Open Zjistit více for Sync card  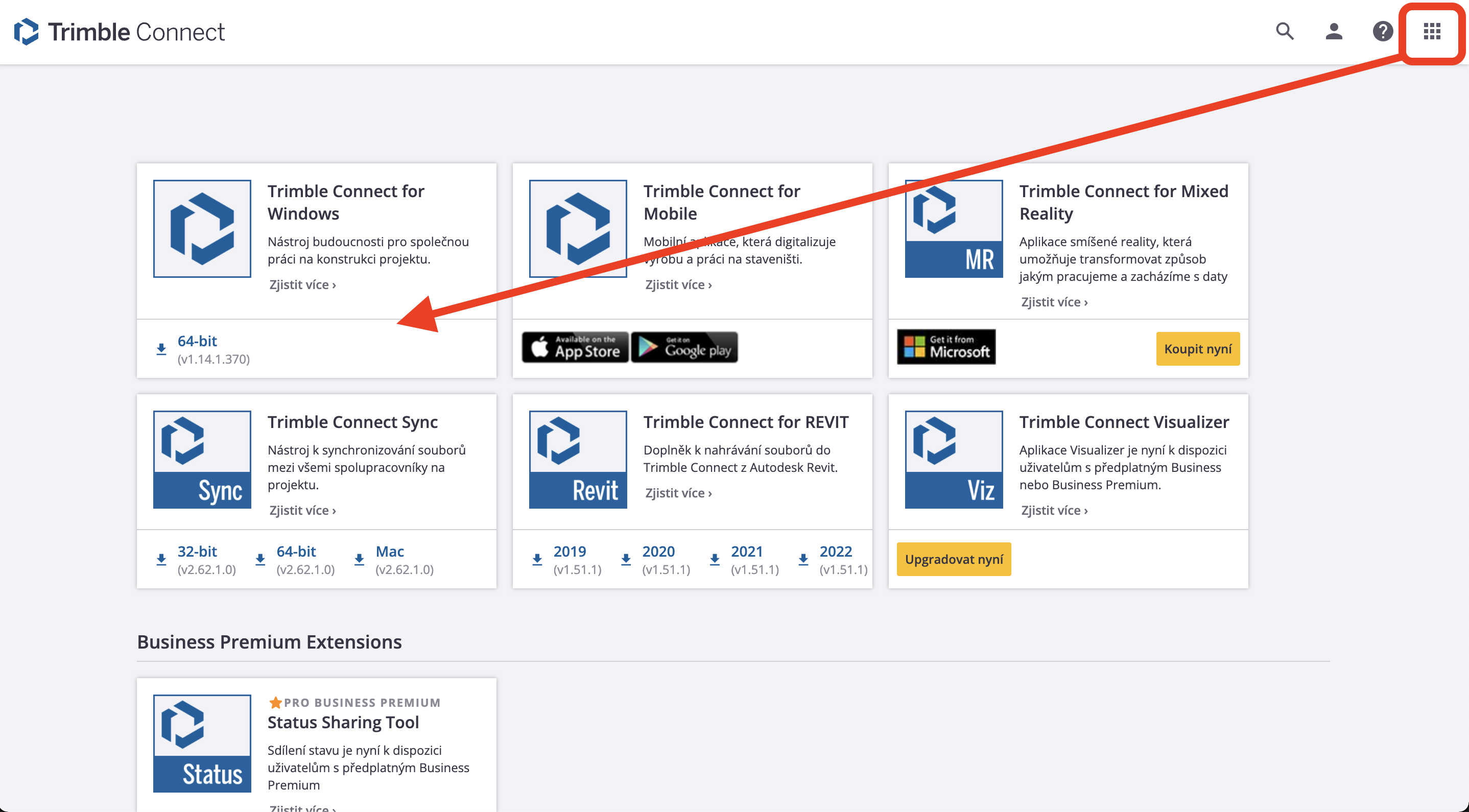pyautogui.click(x=302, y=510)
